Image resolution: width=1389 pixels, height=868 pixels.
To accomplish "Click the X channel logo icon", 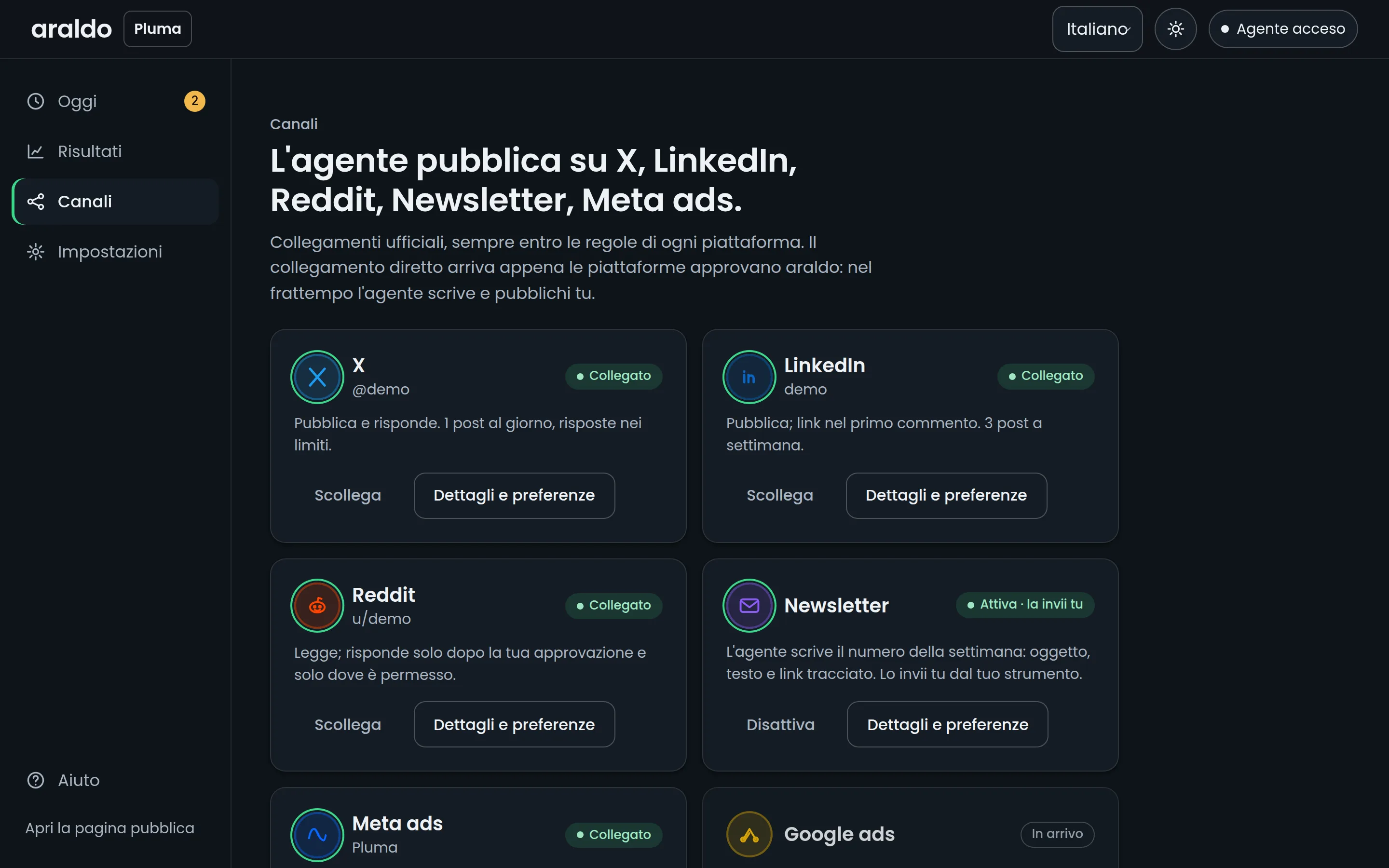I will click(x=317, y=377).
